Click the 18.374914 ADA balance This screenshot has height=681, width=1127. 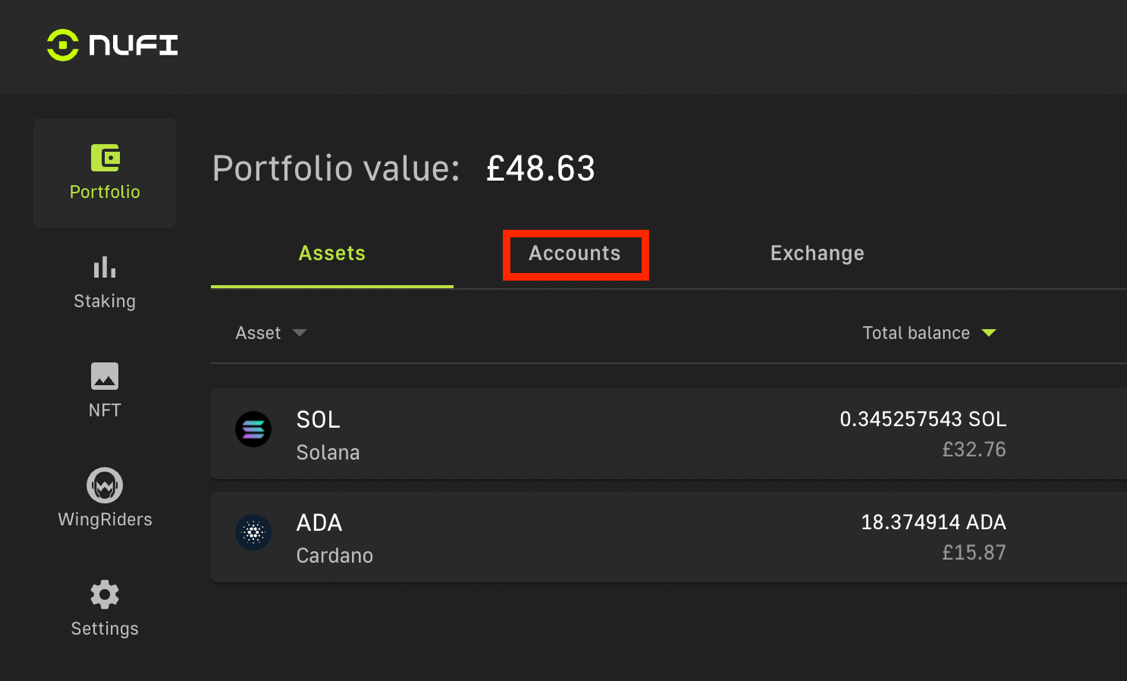(933, 523)
